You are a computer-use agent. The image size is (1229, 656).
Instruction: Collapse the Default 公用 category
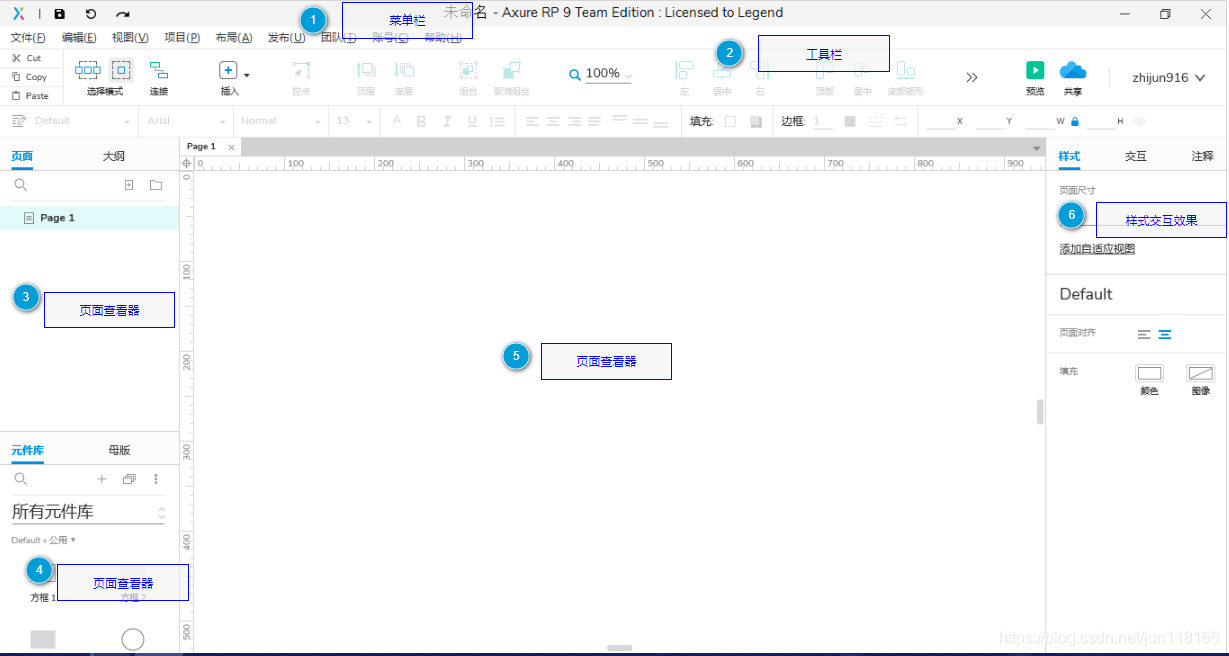(x=44, y=540)
